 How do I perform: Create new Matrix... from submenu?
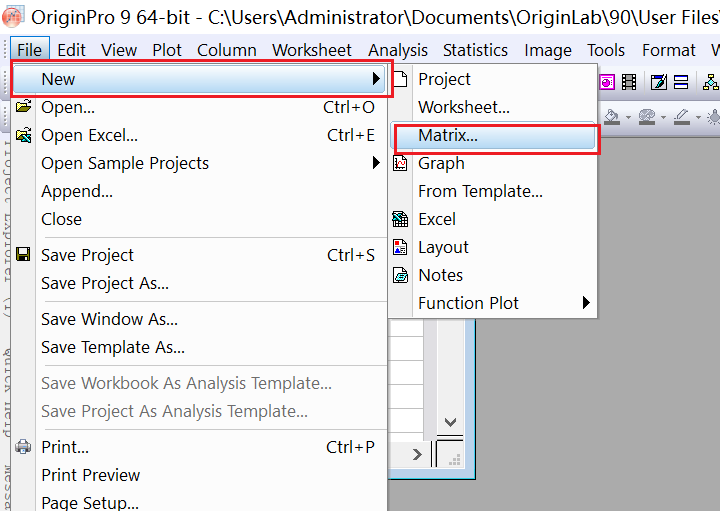click(493, 135)
